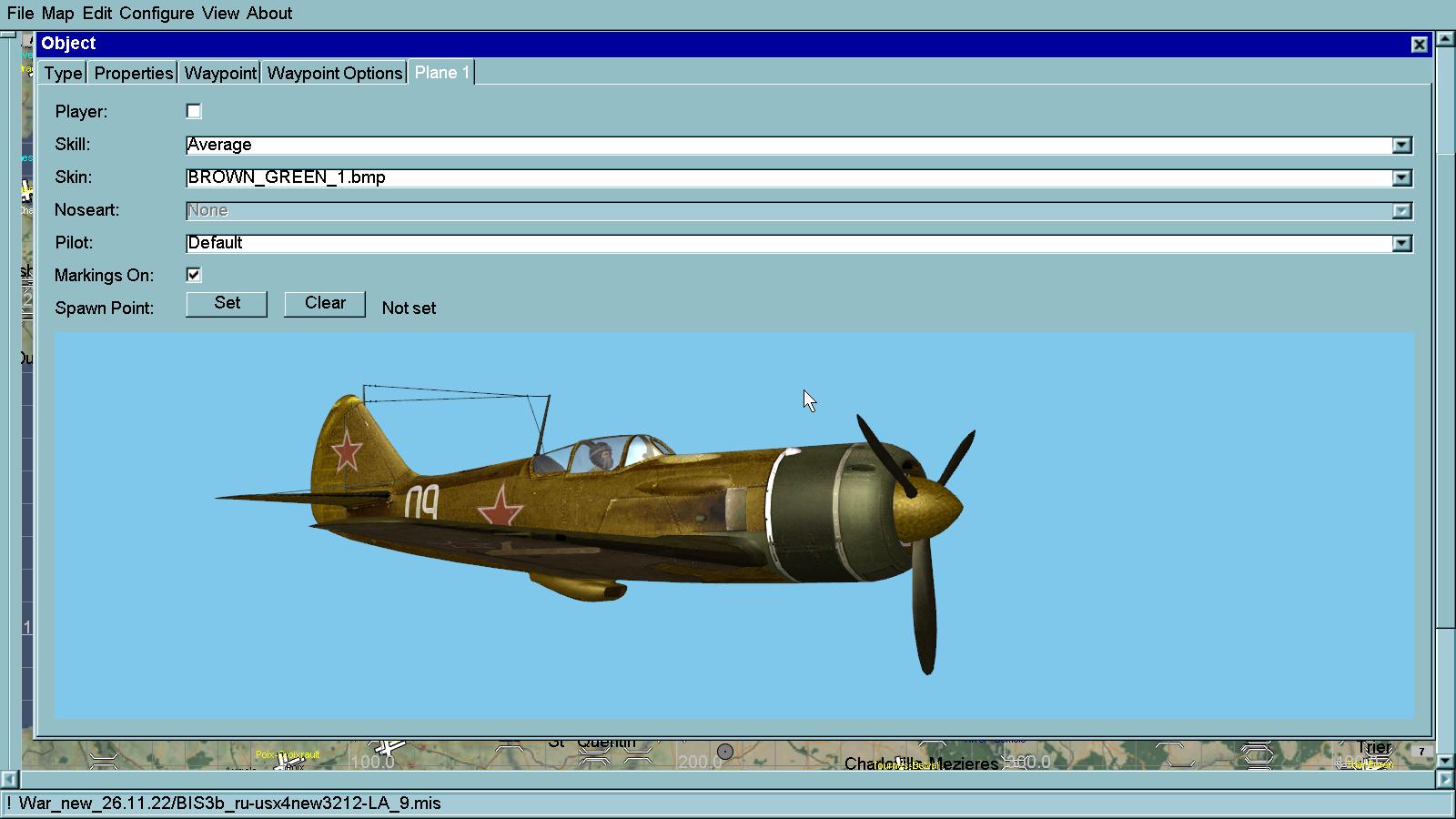Viewport: 1456px width, 819px height.
Task: Select the Type tab
Action: coord(63,74)
